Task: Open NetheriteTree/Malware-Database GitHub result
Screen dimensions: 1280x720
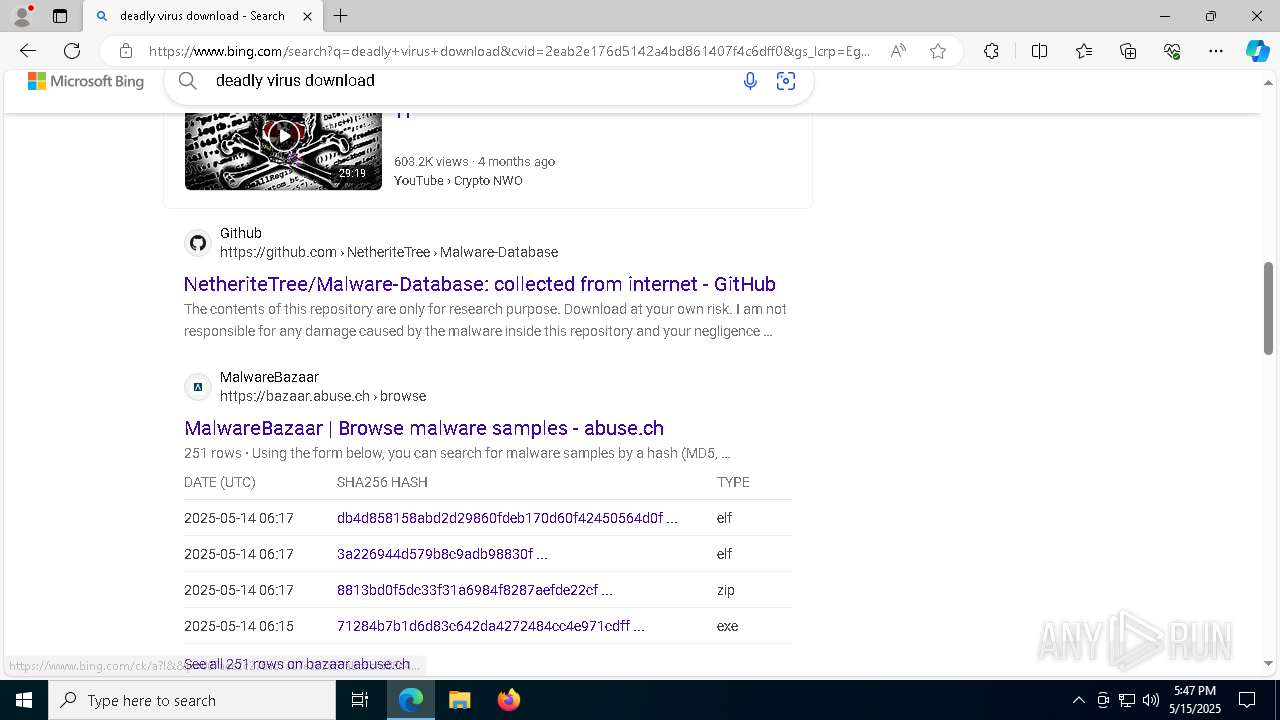Action: click(480, 284)
